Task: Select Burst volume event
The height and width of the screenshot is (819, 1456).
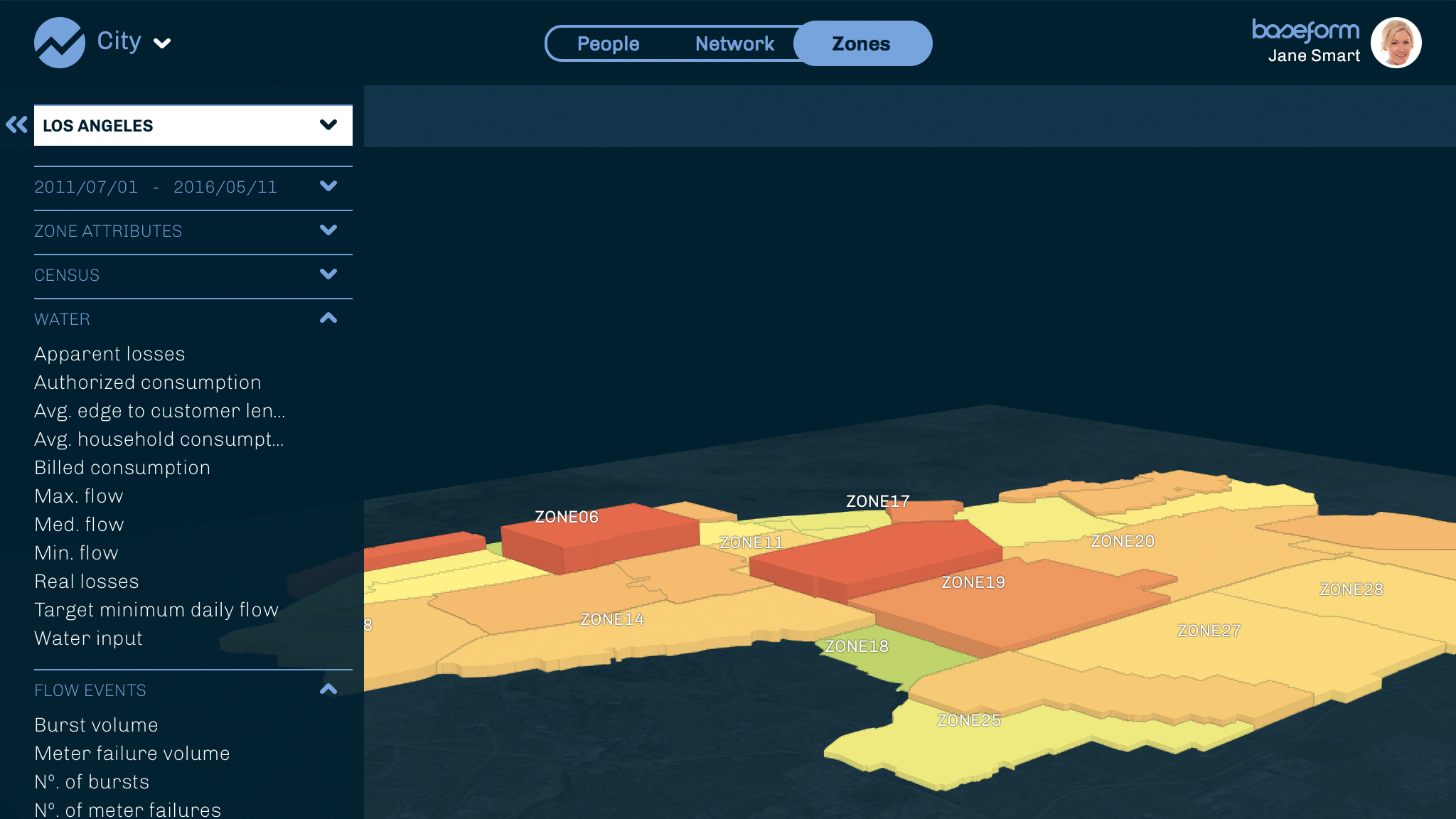Action: point(96,725)
